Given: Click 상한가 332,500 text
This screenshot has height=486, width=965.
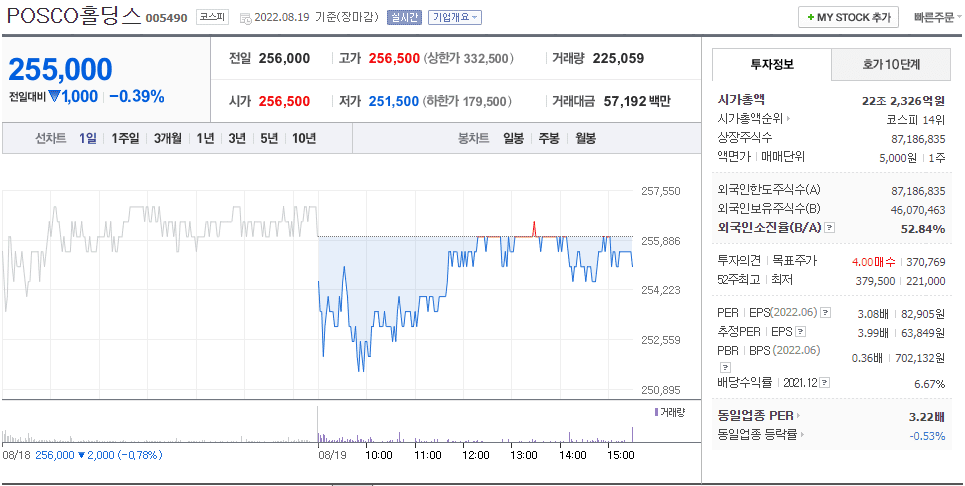Looking at the screenshot, I should [x=468, y=58].
